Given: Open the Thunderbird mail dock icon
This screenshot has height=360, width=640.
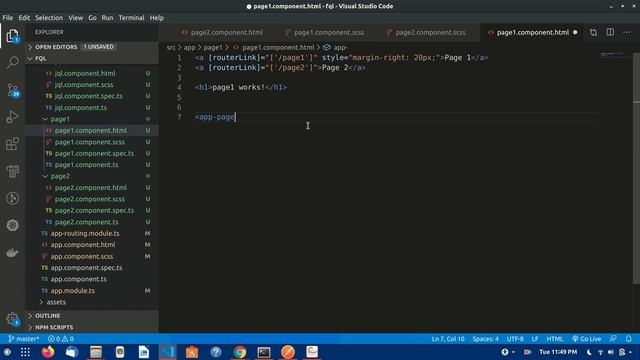Looking at the screenshot, I should pos(72,352).
